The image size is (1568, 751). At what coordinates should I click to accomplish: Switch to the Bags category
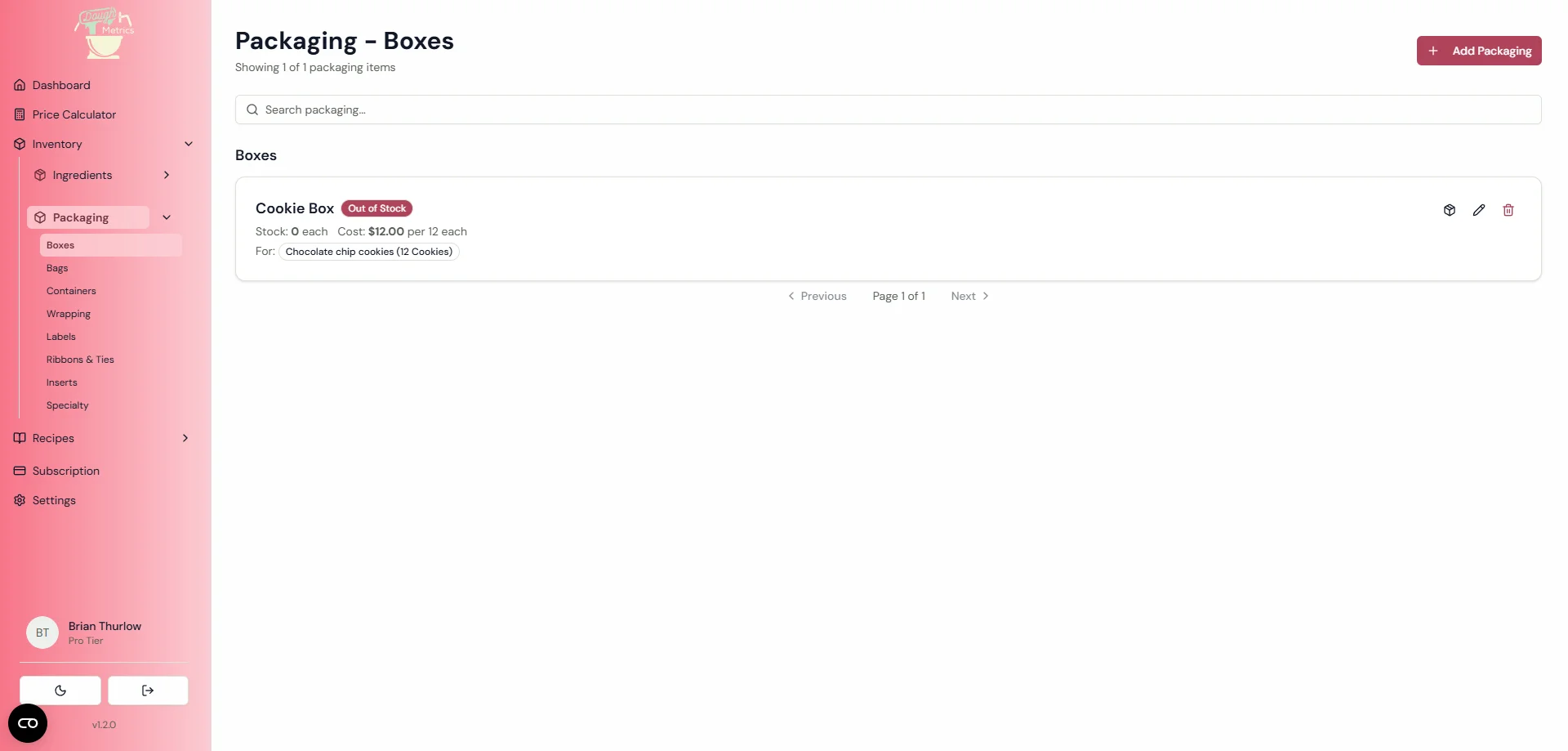click(57, 267)
